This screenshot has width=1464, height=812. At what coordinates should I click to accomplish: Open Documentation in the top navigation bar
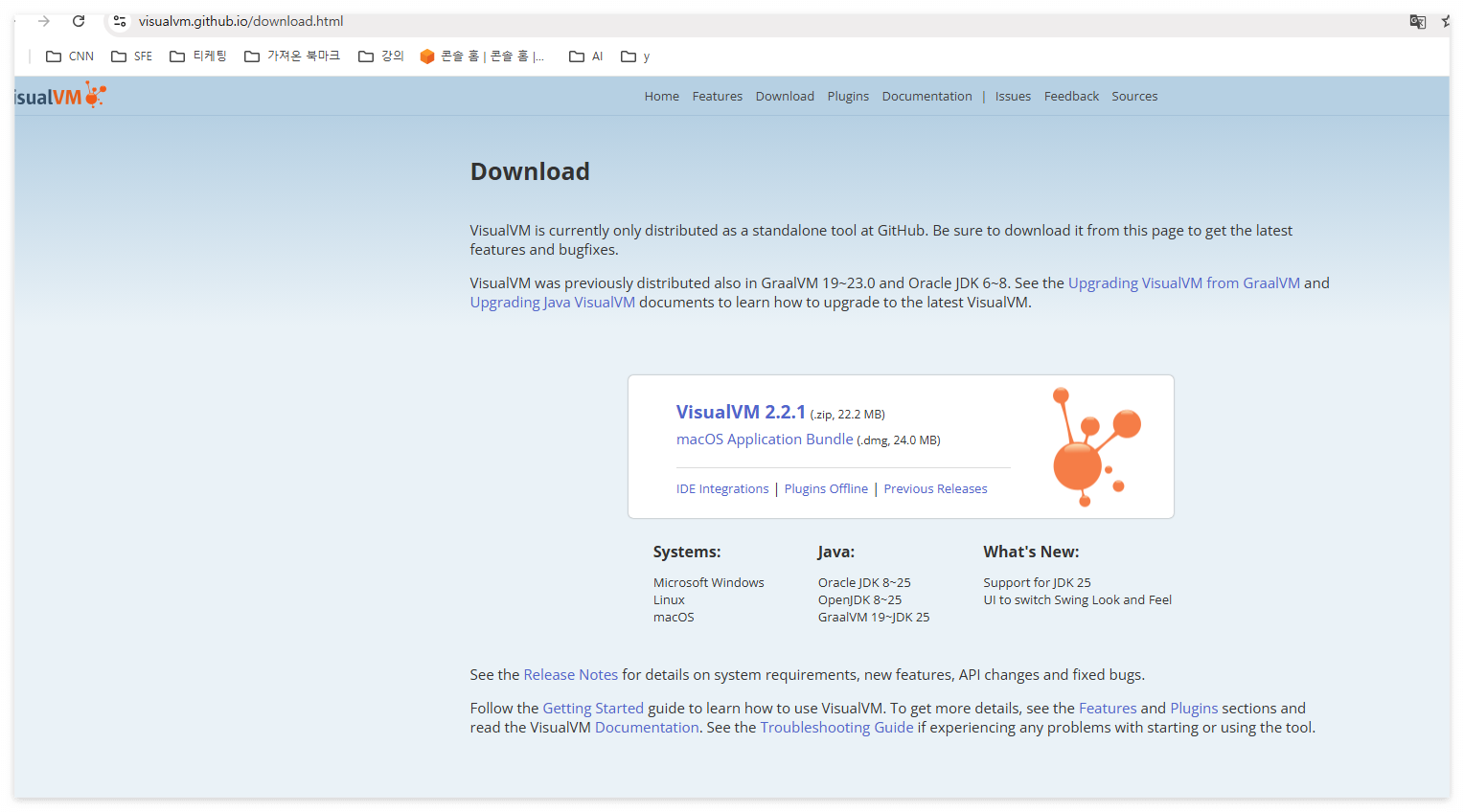(926, 97)
